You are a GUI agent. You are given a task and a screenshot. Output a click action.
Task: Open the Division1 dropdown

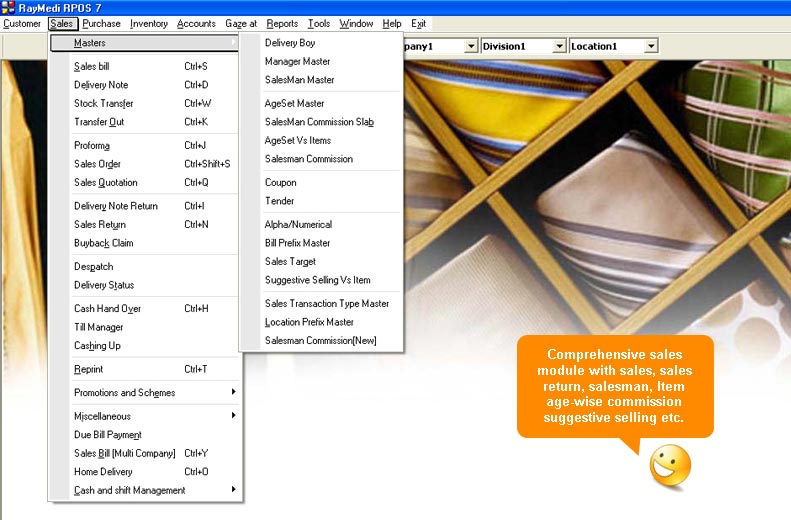coord(559,46)
